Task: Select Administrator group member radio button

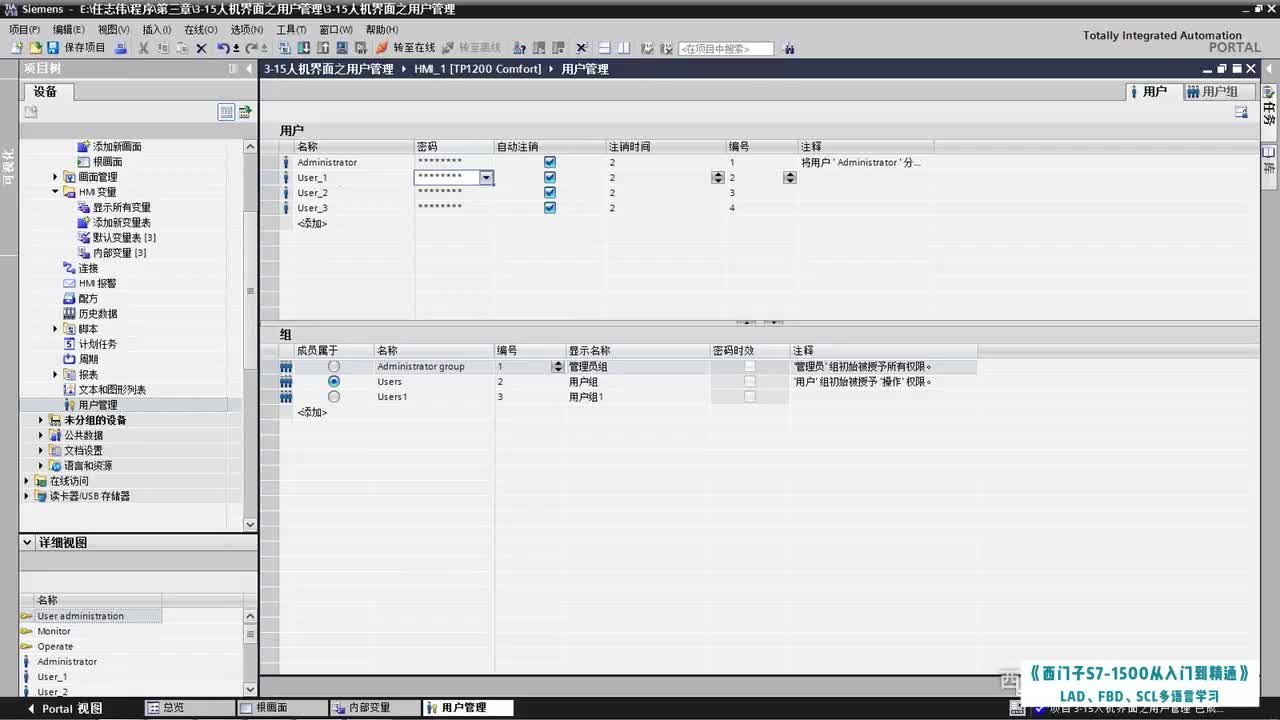Action: click(x=334, y=367)
